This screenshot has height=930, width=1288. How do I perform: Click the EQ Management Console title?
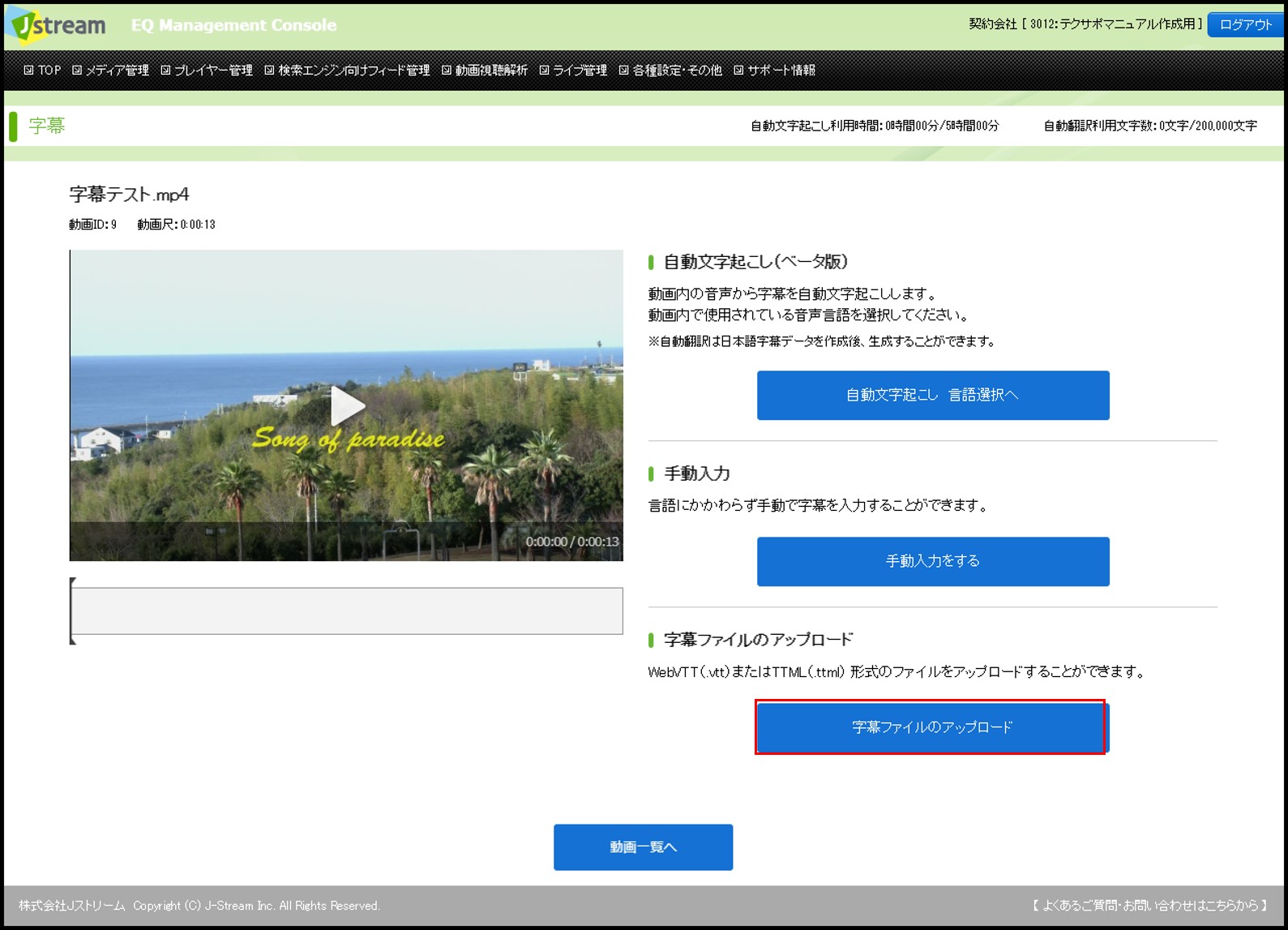pyautogui.click(x=233, y=25)
